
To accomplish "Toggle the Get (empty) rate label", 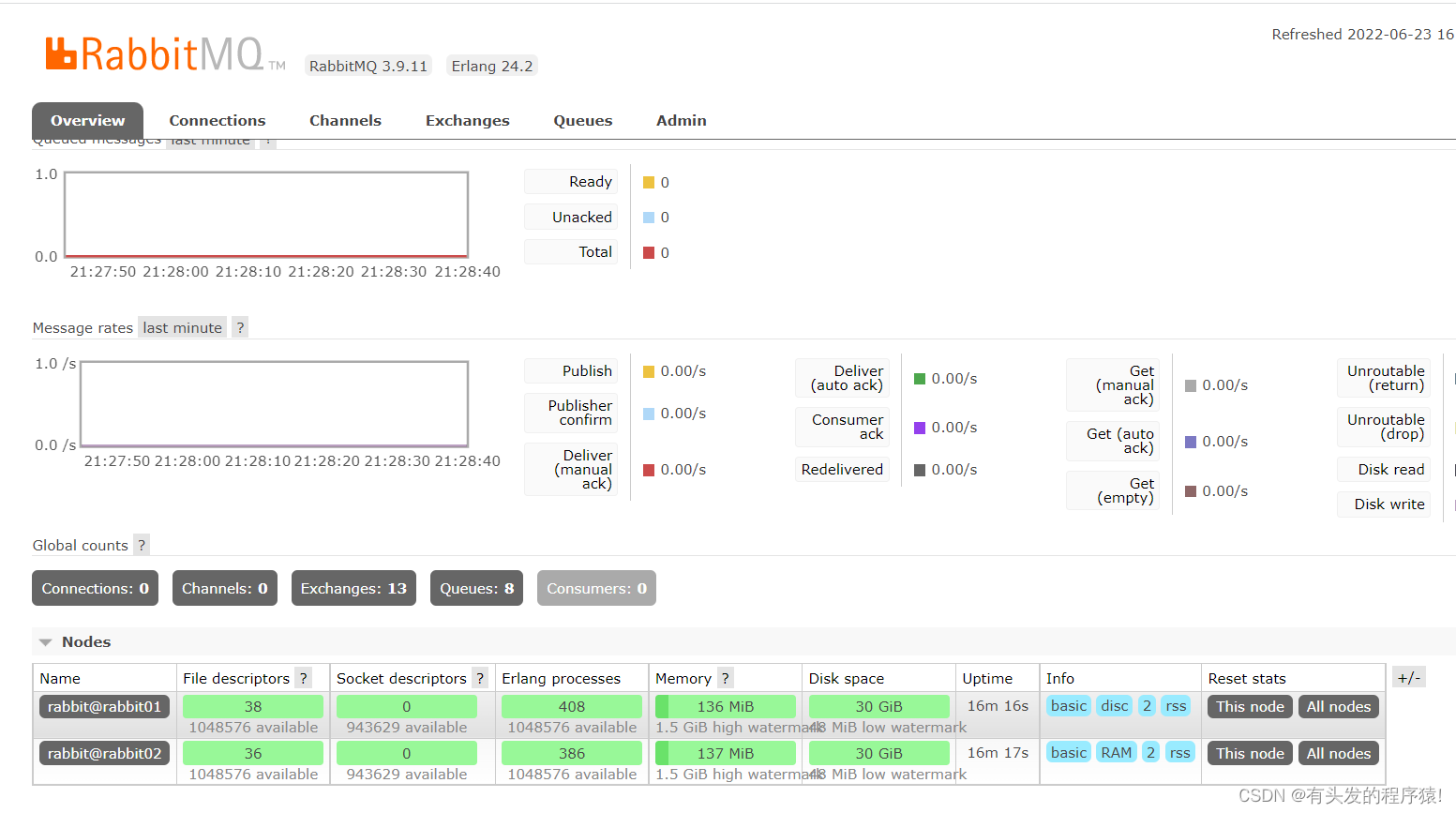I will (x=1113, y=490).
